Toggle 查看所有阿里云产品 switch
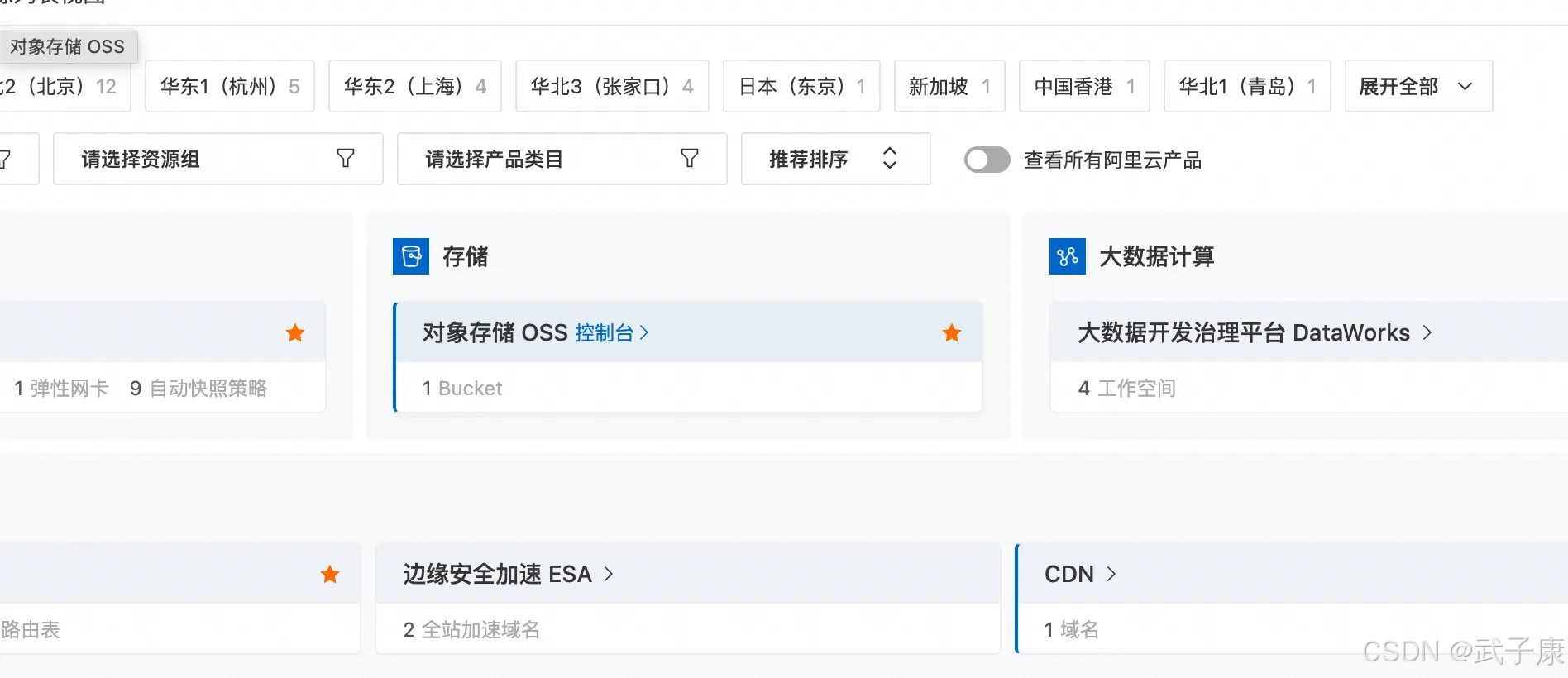This screenshot has width=1568, height=678. click(x=987, y=160)
